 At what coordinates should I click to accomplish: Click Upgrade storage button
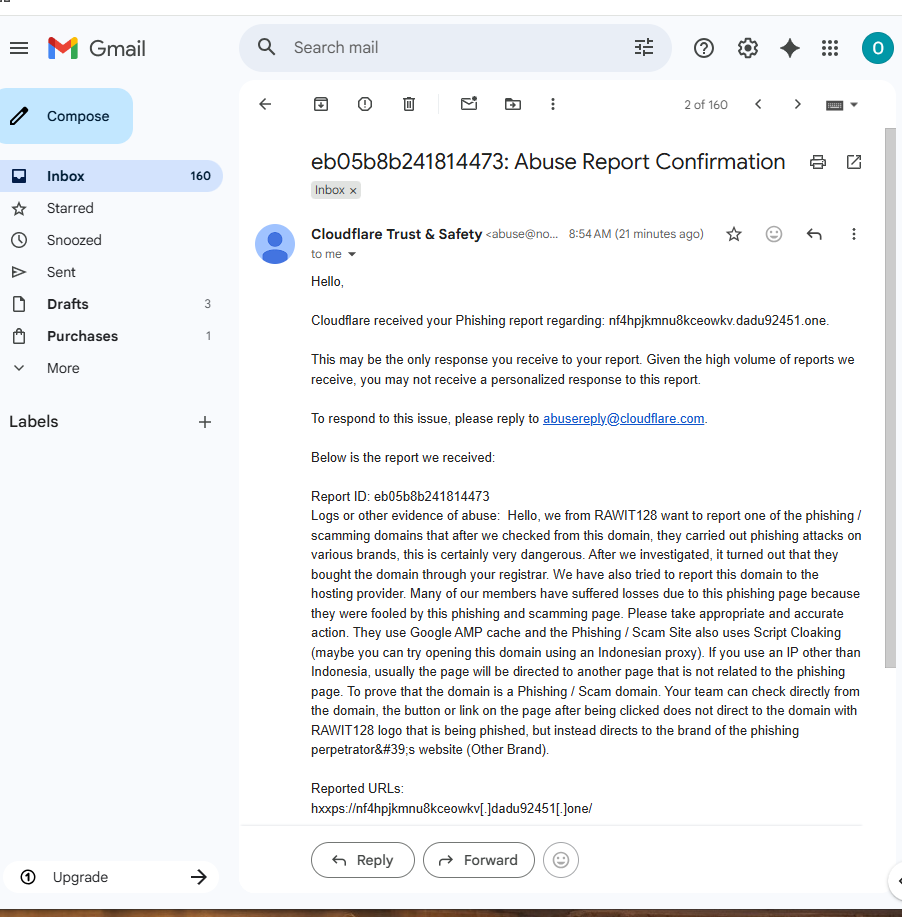click(x=111, y=877)
